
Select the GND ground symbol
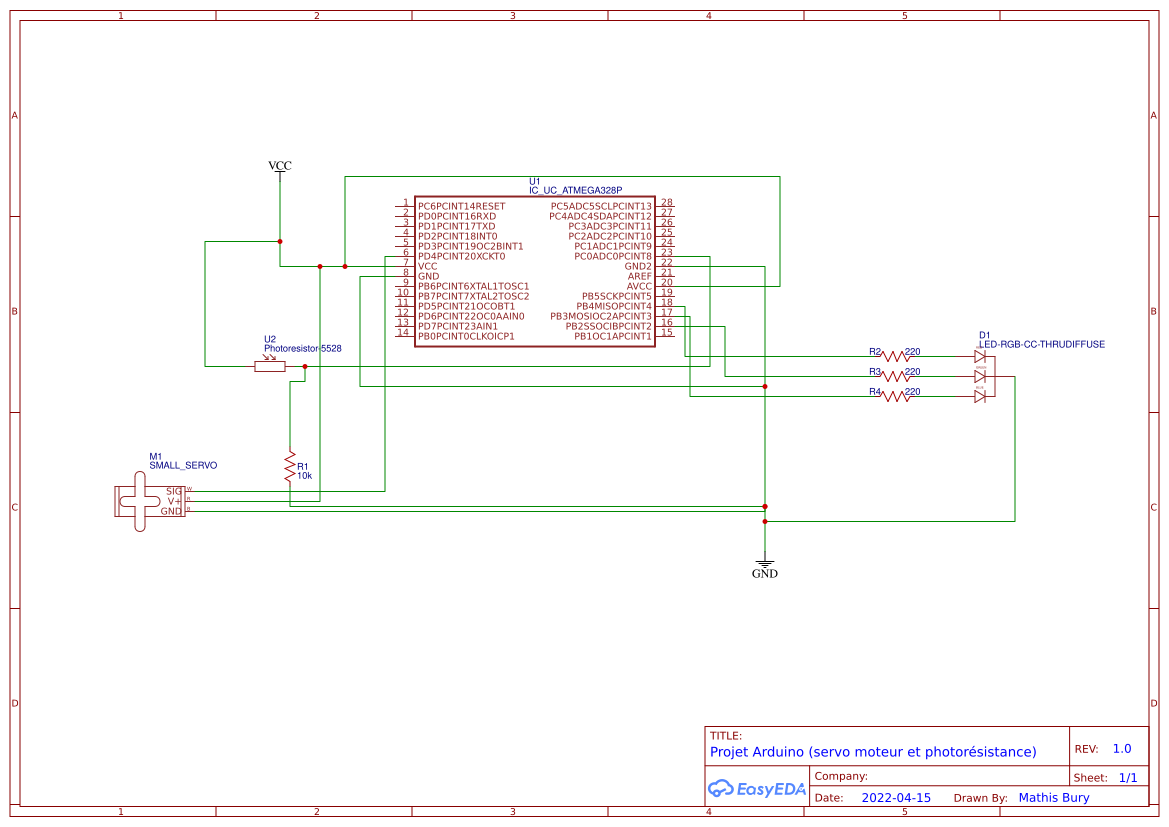765,568
